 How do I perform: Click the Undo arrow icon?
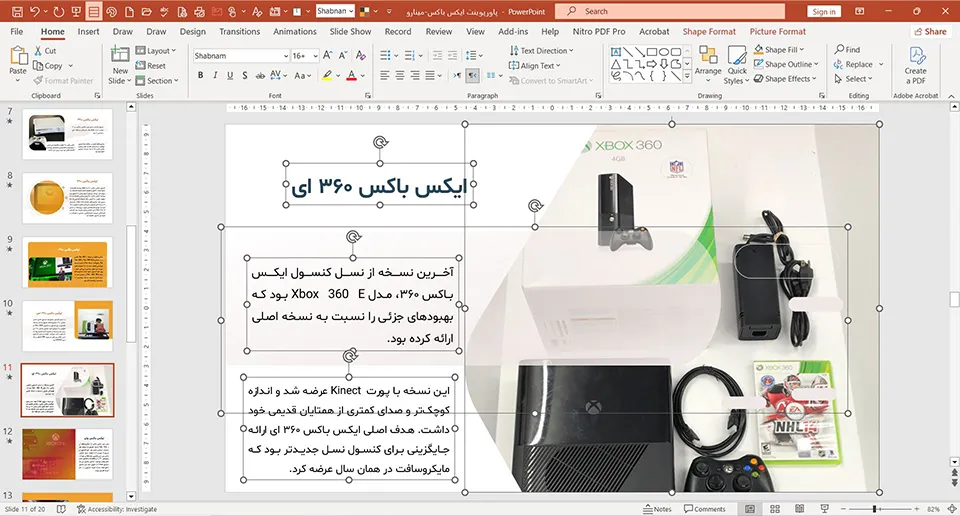pyautogui.click(x=35, y=11)
